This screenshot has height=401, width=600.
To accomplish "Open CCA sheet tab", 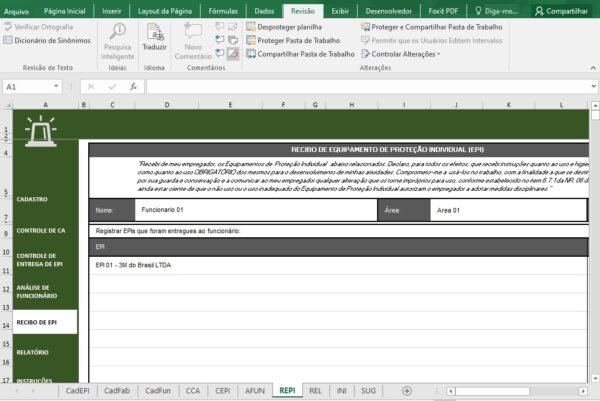I will [x=193, y=391].
